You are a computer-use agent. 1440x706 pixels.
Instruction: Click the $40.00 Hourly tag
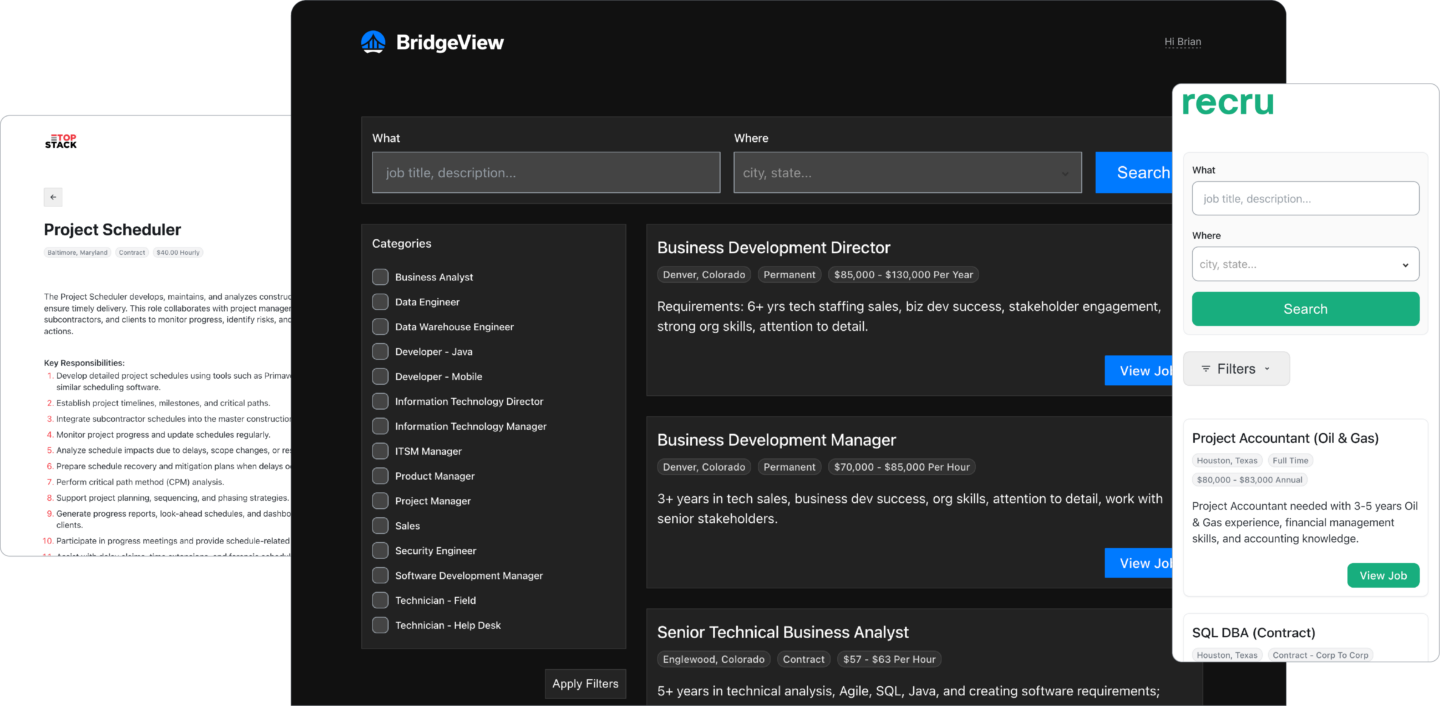[177, 253]
